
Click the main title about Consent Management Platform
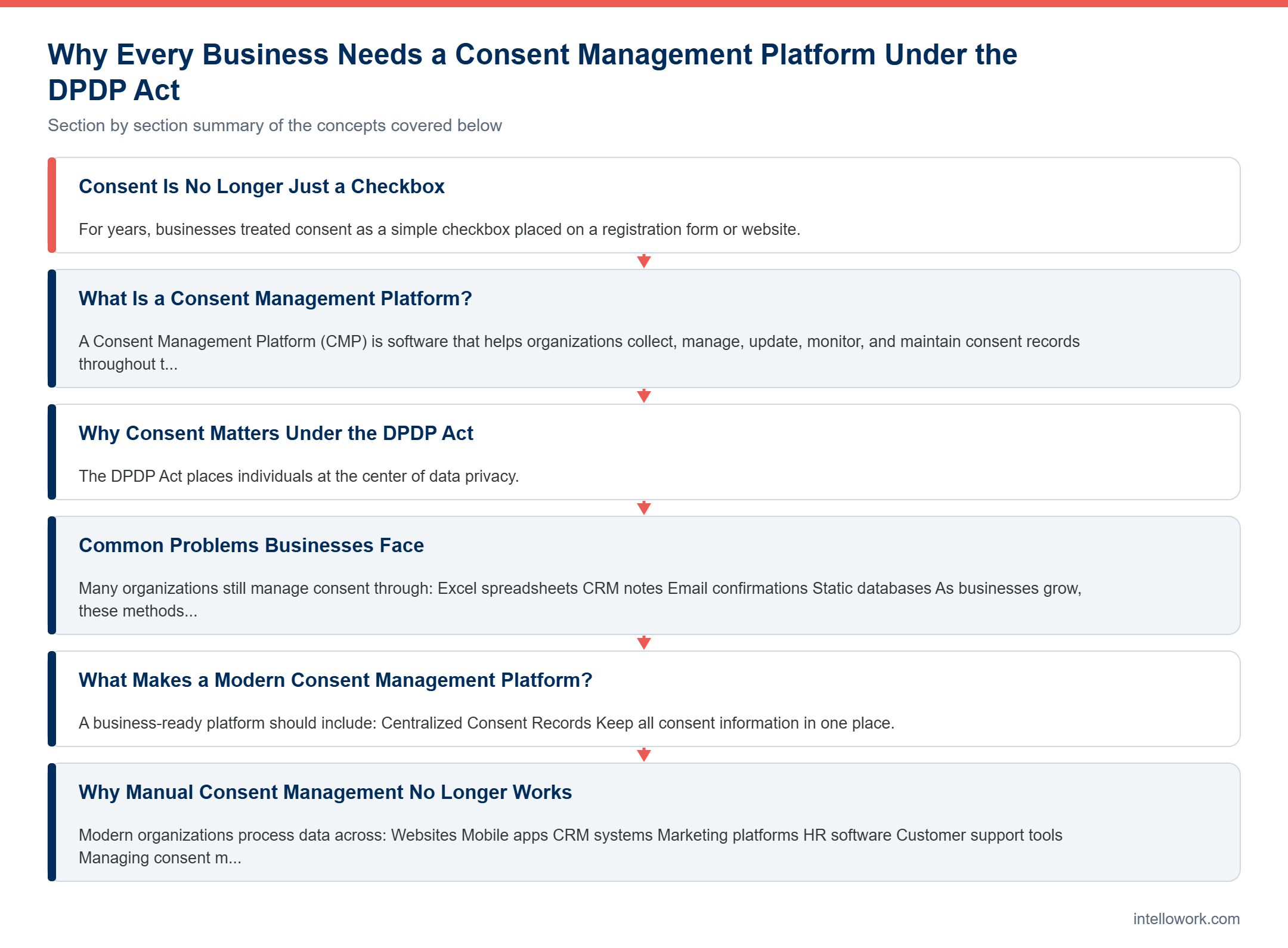[x=532, y=72]
